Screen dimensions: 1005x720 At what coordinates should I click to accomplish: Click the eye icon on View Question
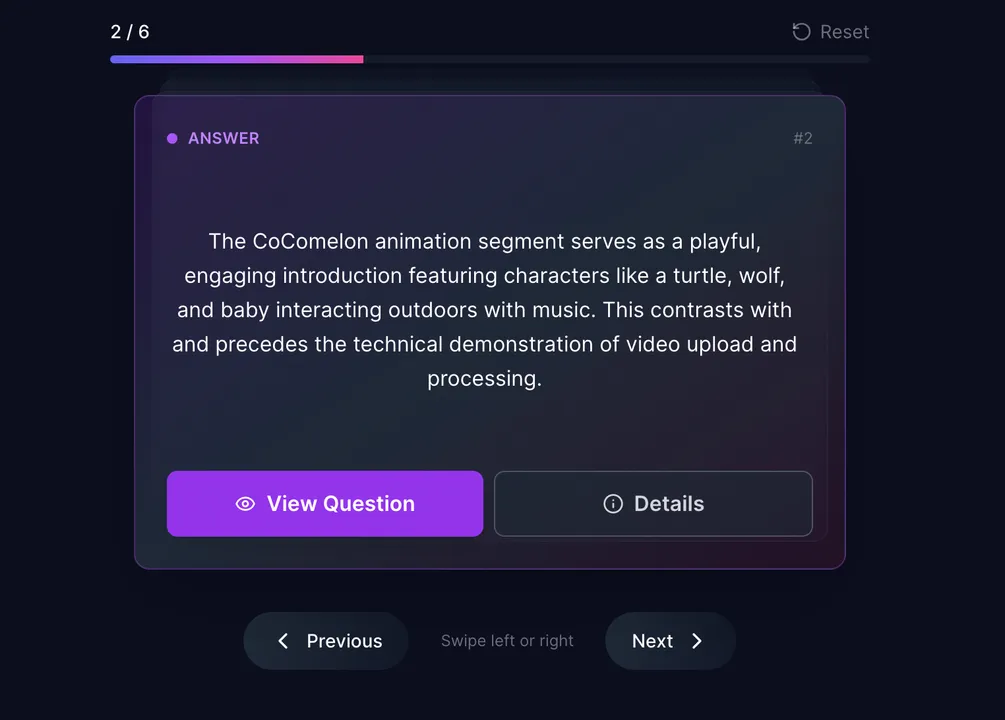[245, 504]
